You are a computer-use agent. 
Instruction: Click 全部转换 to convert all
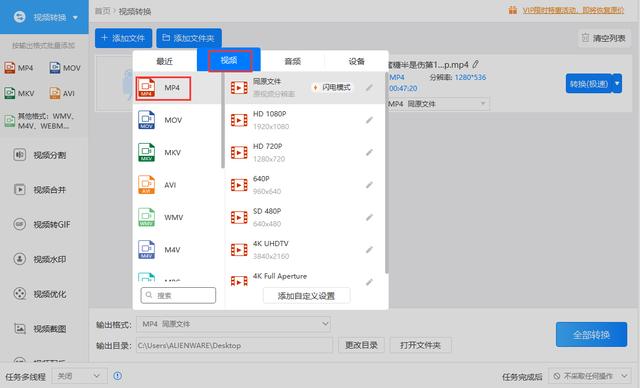point(591,335)
